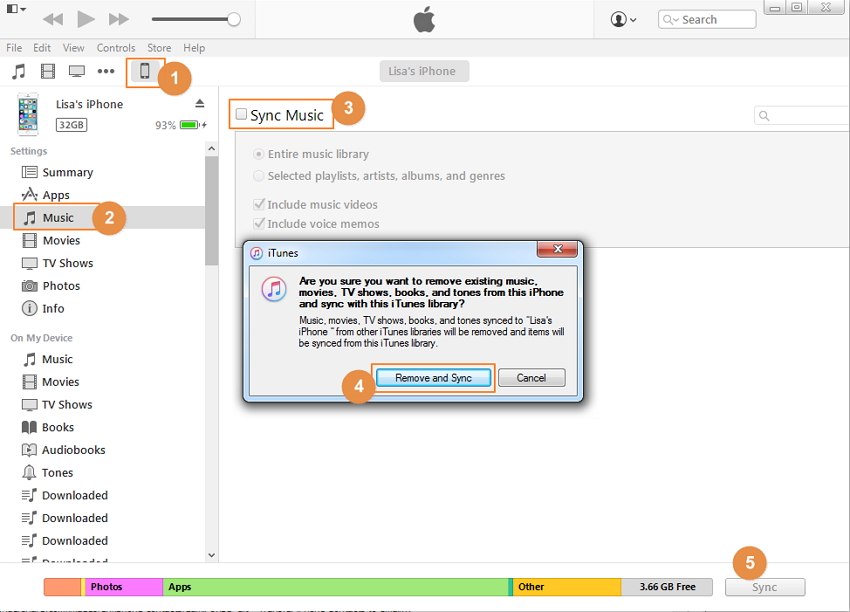
Task: Cancel the iTunes confirmation dialog
Action: coord(531,378)
